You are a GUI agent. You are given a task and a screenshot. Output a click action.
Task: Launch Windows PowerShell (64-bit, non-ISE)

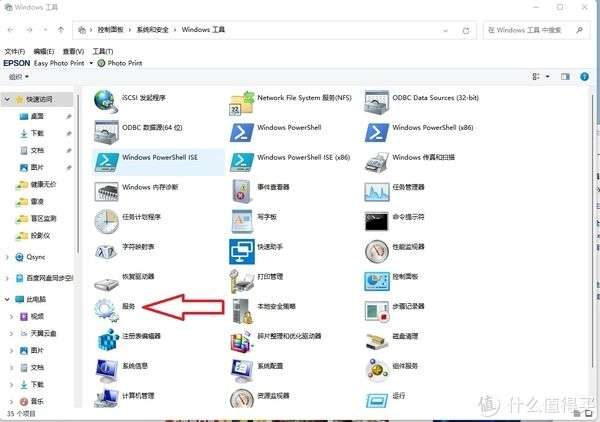point(276,132)
